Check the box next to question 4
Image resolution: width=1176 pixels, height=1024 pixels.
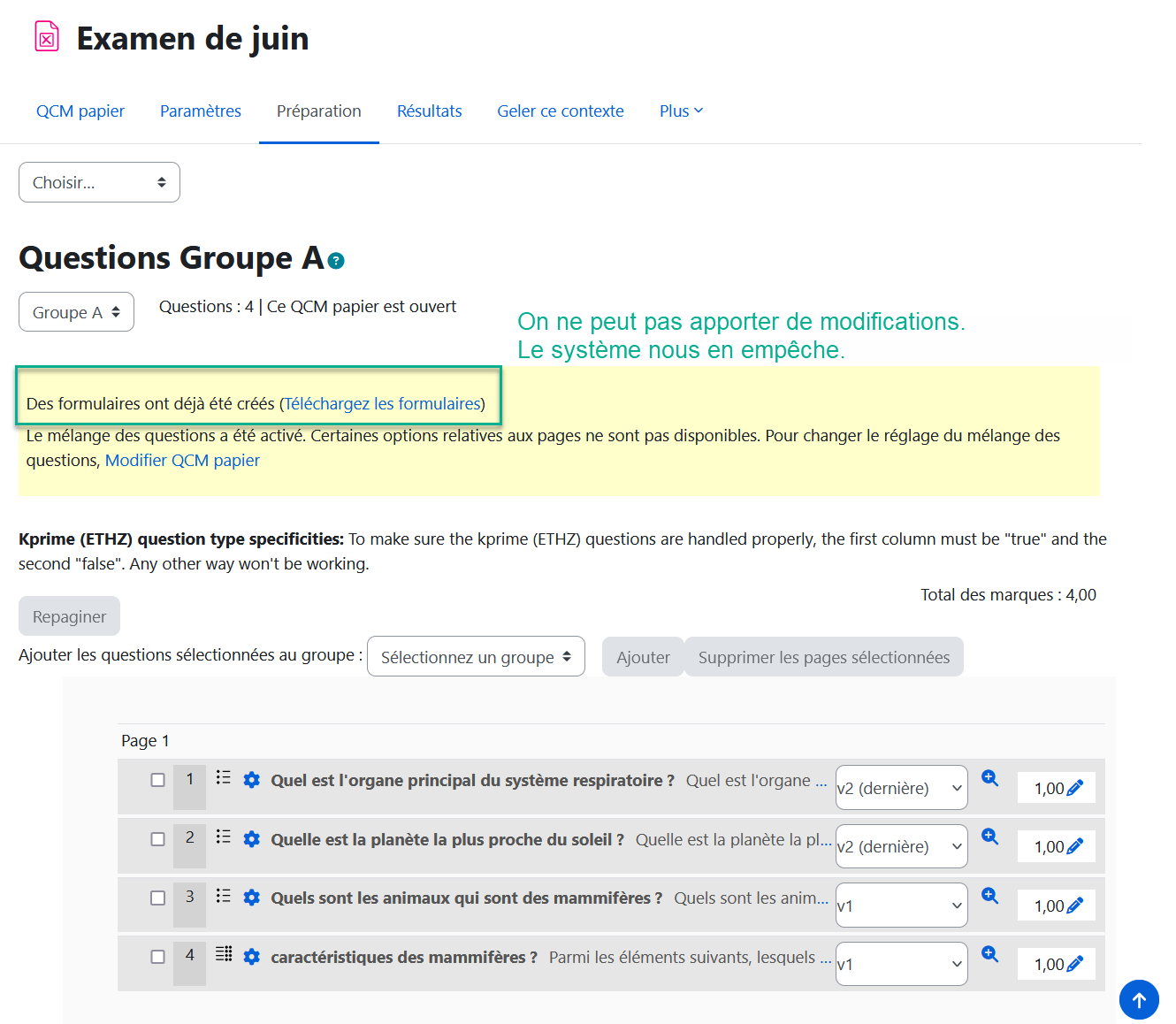(158, 957)
